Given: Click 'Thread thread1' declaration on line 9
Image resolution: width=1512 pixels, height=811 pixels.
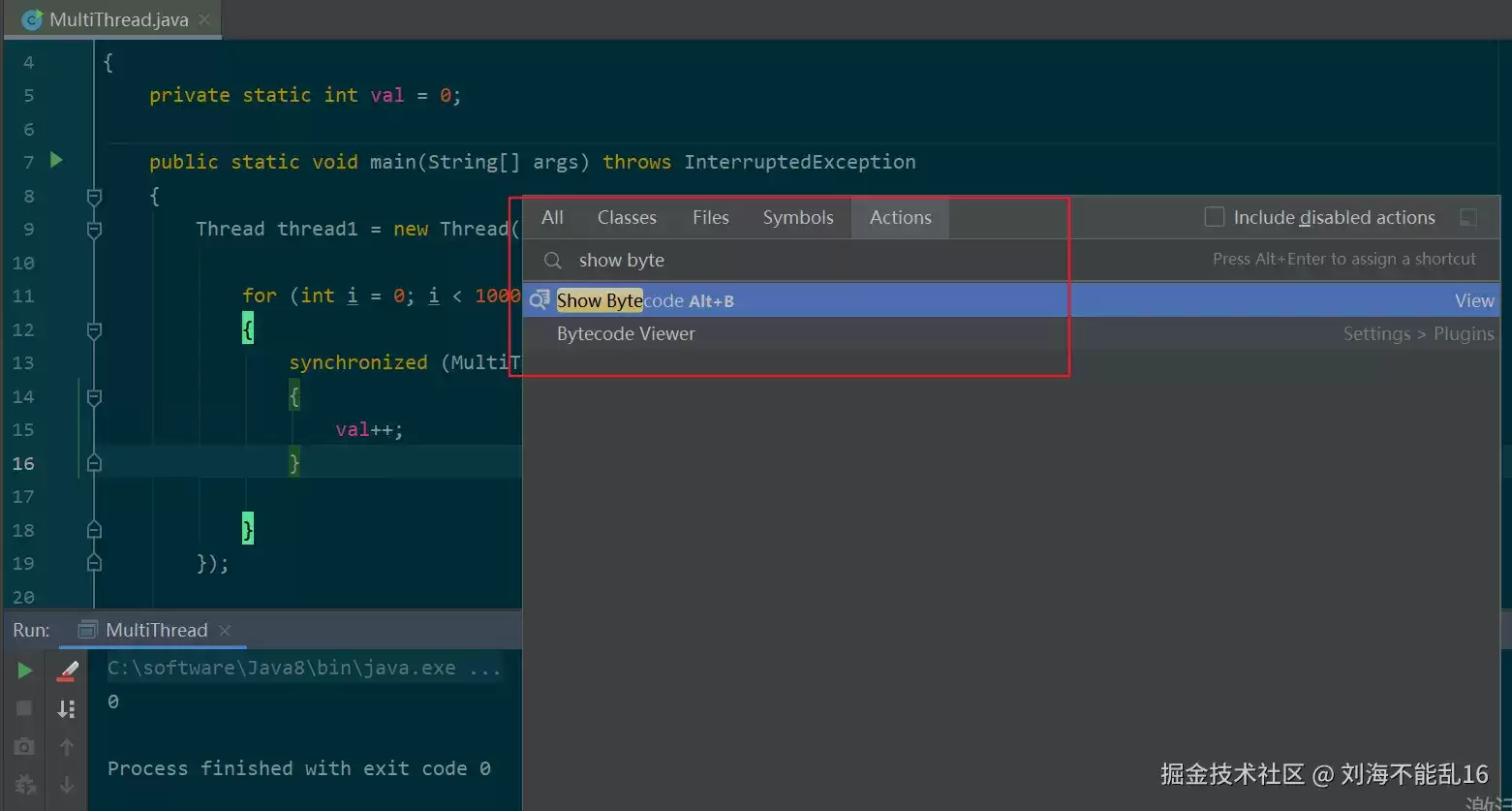Looking at the screenshot, I should 277,229.
